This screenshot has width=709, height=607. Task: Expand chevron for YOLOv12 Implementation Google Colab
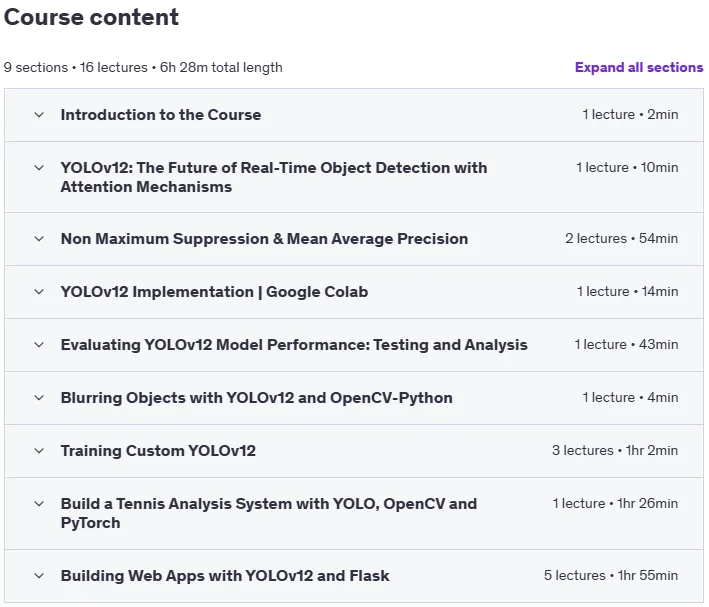[39, 292]
